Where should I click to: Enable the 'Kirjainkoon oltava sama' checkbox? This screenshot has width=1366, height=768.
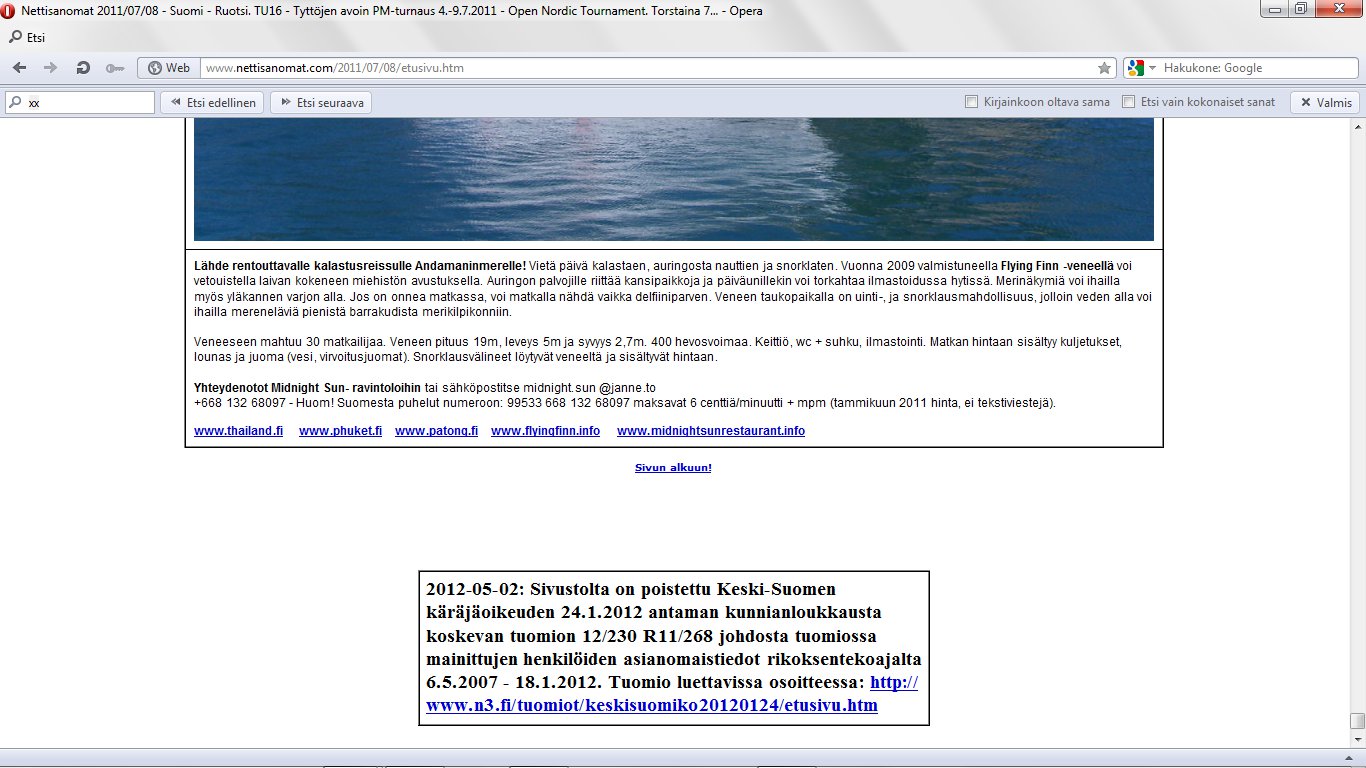coord(971,102)
